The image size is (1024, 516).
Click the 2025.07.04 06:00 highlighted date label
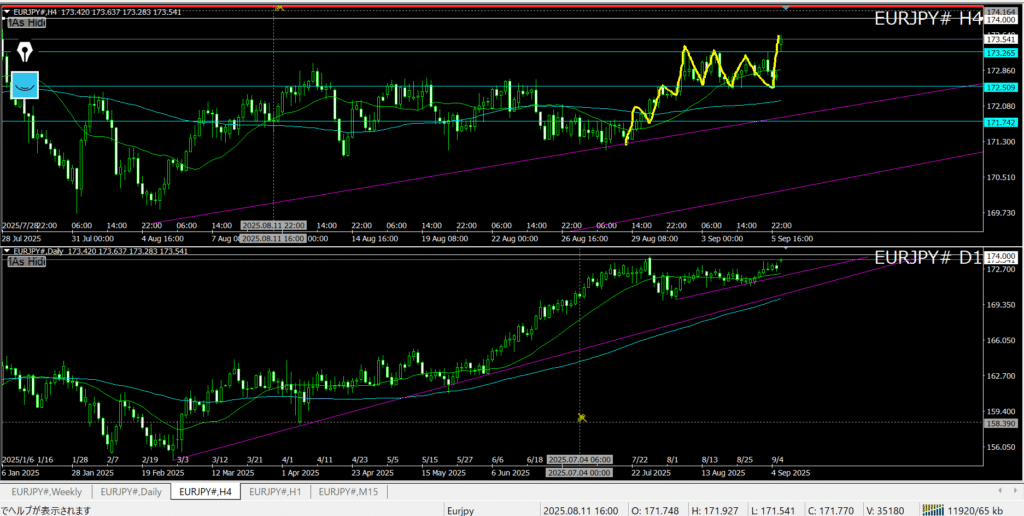(x=579, y=459)
